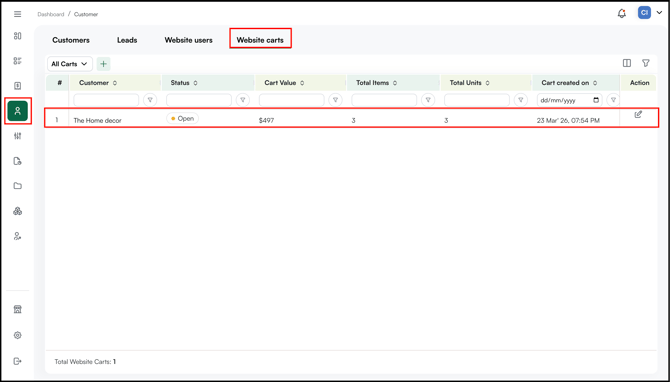670x382 pixels.
Task: Toggle the column layout icon
Action: 627,63
